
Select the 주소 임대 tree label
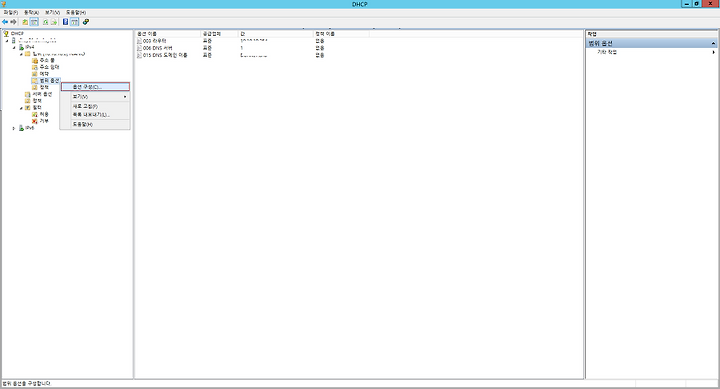49,67
